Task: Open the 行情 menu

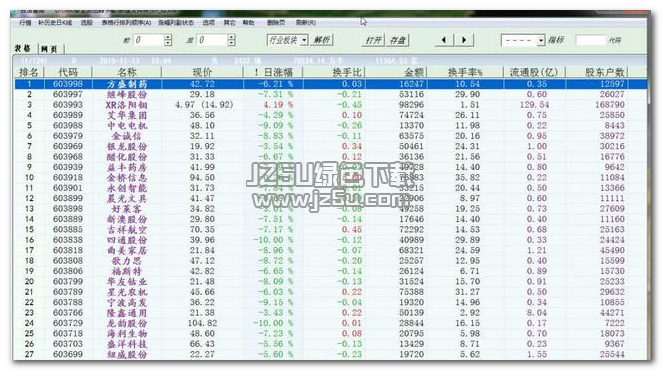Action: [x=25, y=22]
